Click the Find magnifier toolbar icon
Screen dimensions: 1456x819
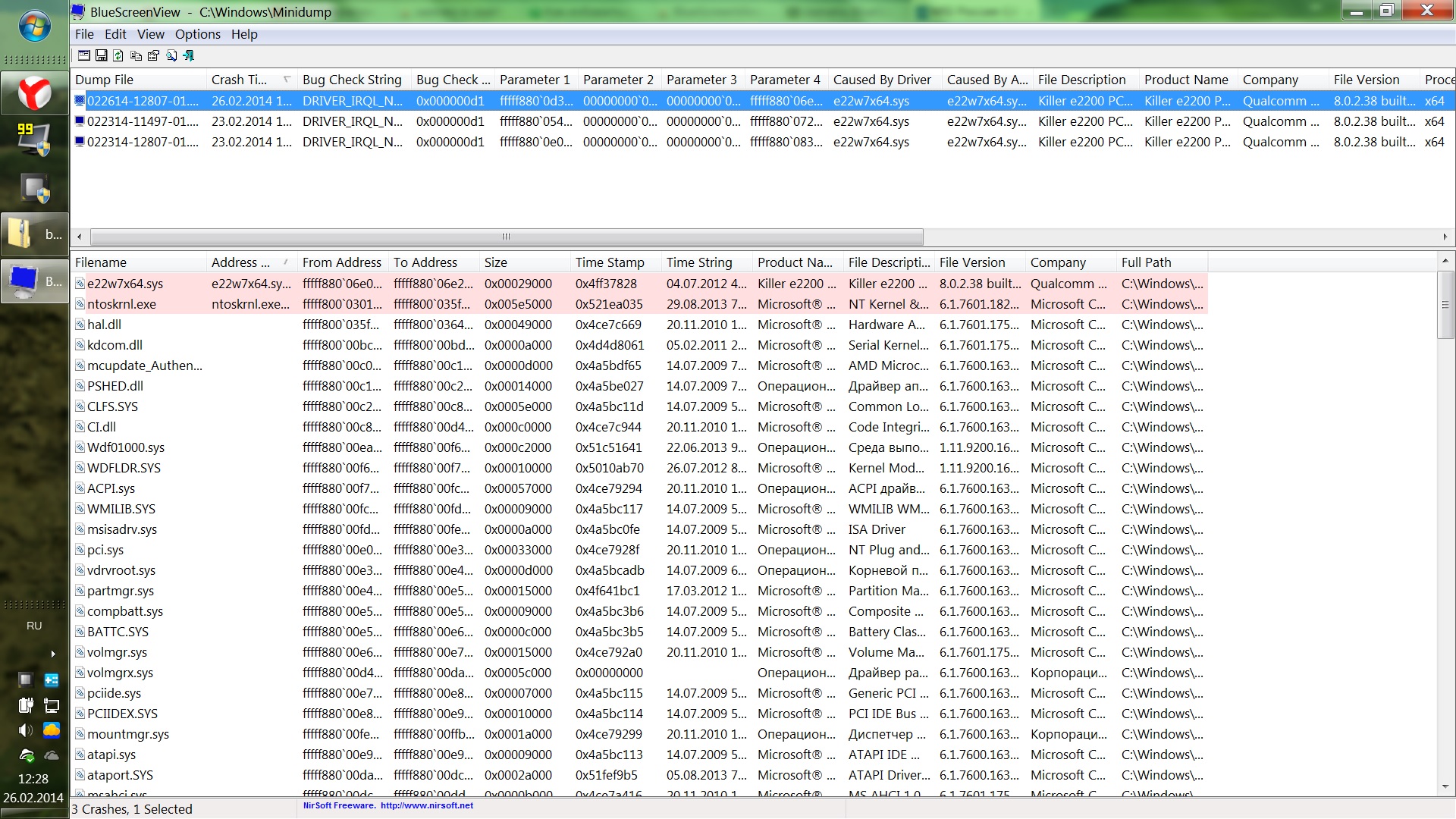click(171, 55)
